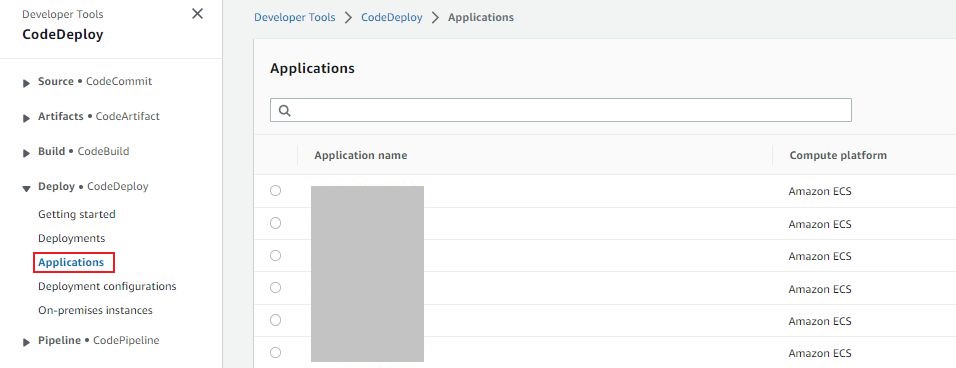Focus the applications search field
Image resolution: width=956 pixels, height=368 pixels.
tap(560, 110)
